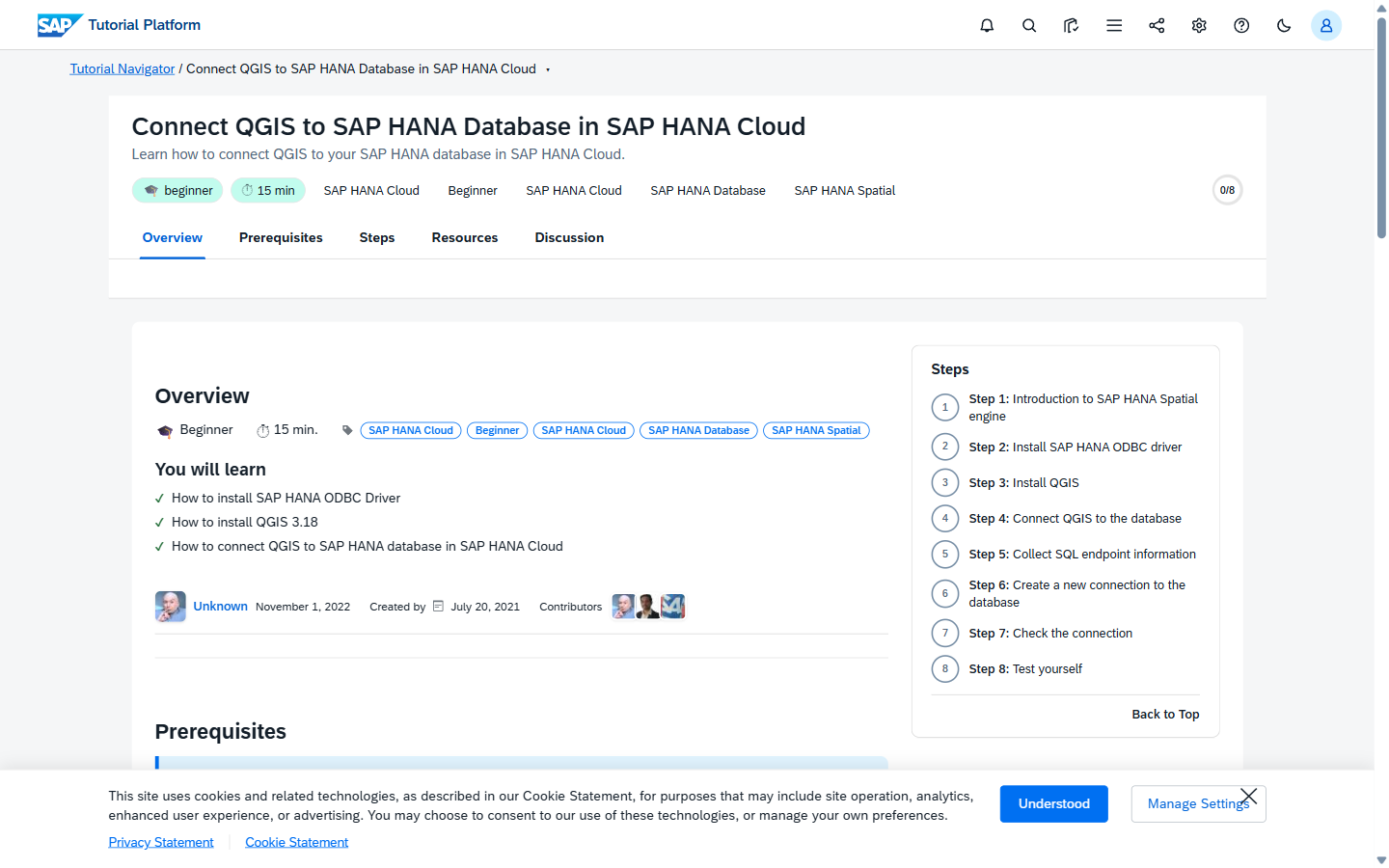This screenshot has width=1389, height=868.
Task: Go to Step 3: Install QGIS
Action: tap(1023, 482)
